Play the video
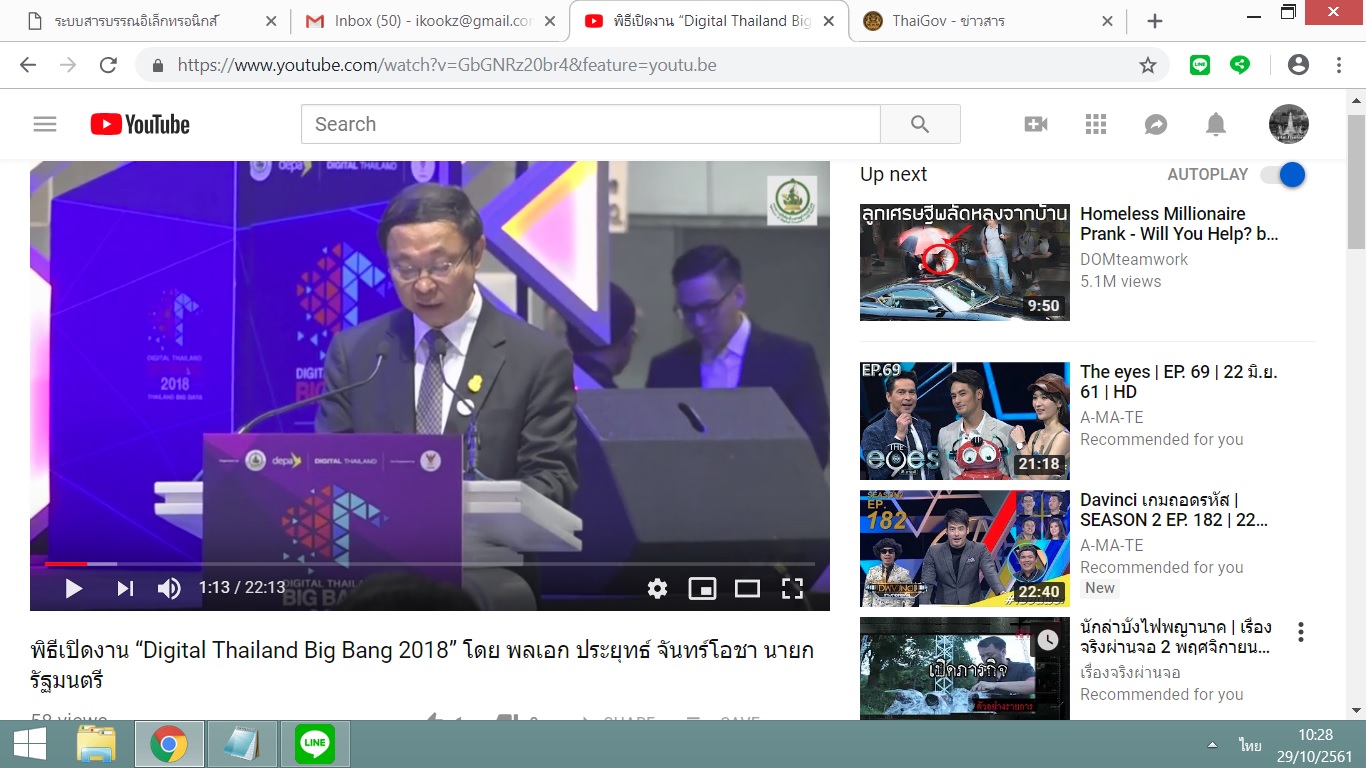Image resolution: width=1366 pixels, height=768 pixels. (73, 588)
